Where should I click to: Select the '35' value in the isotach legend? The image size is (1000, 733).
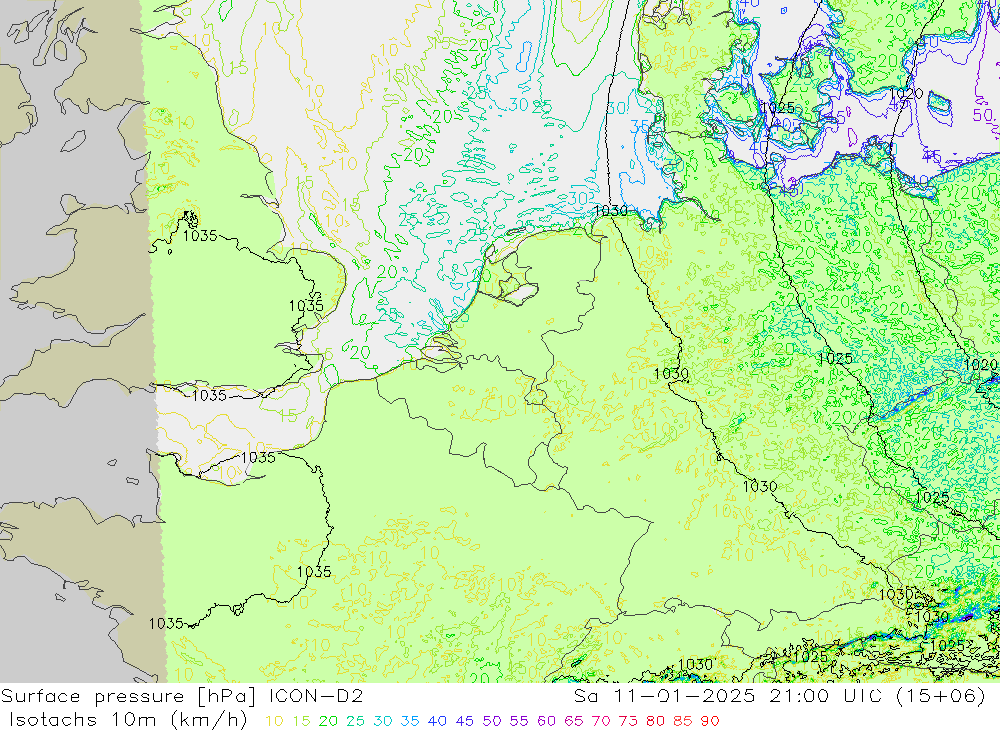(410, 721)
